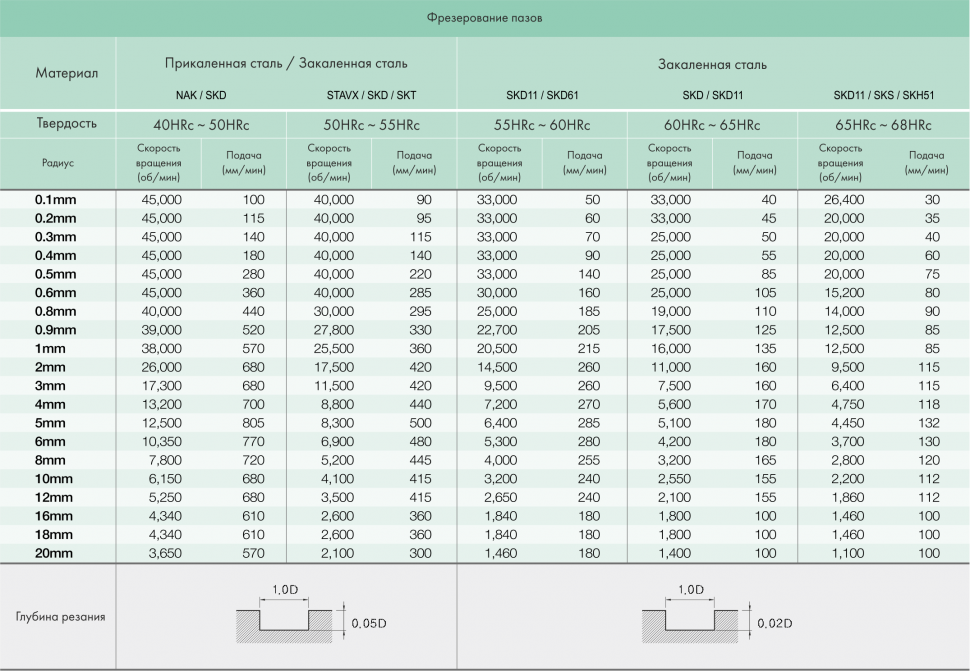Click the 'SKD11 / SKD61' material label
This screenshot has width=970, height=671.
click(542, 96)
